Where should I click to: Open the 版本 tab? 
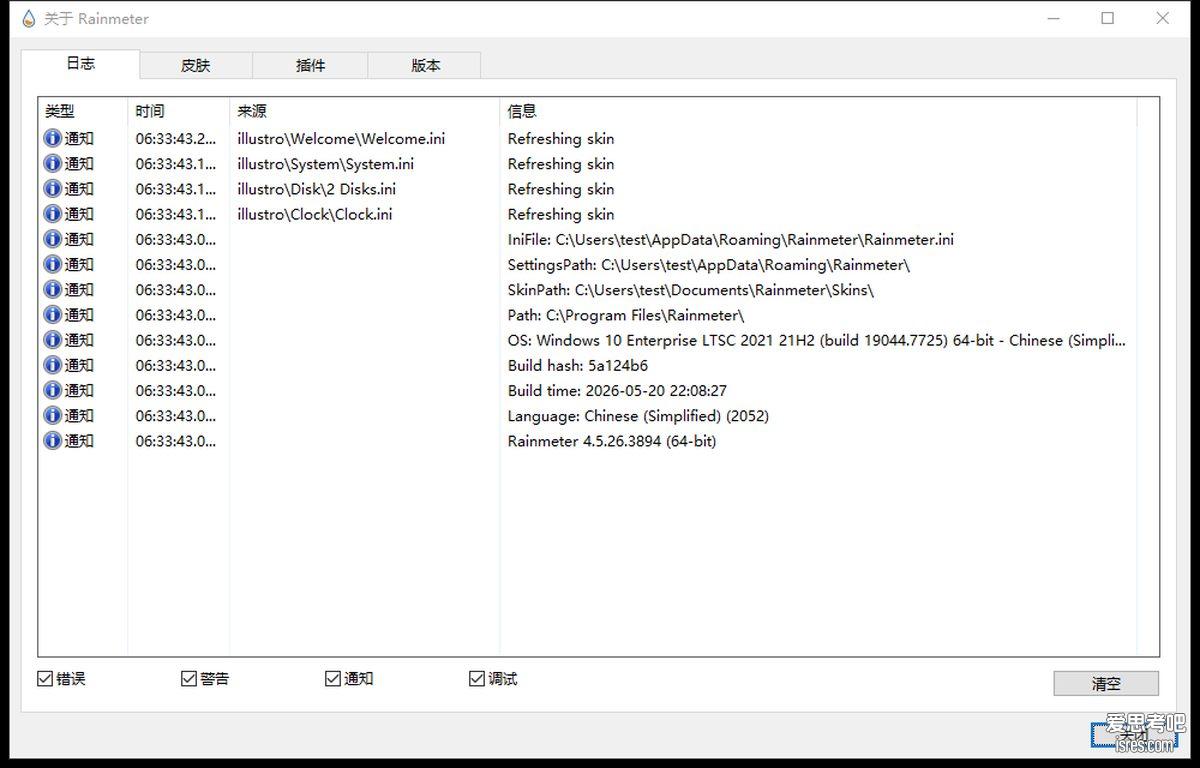point(425,66)
